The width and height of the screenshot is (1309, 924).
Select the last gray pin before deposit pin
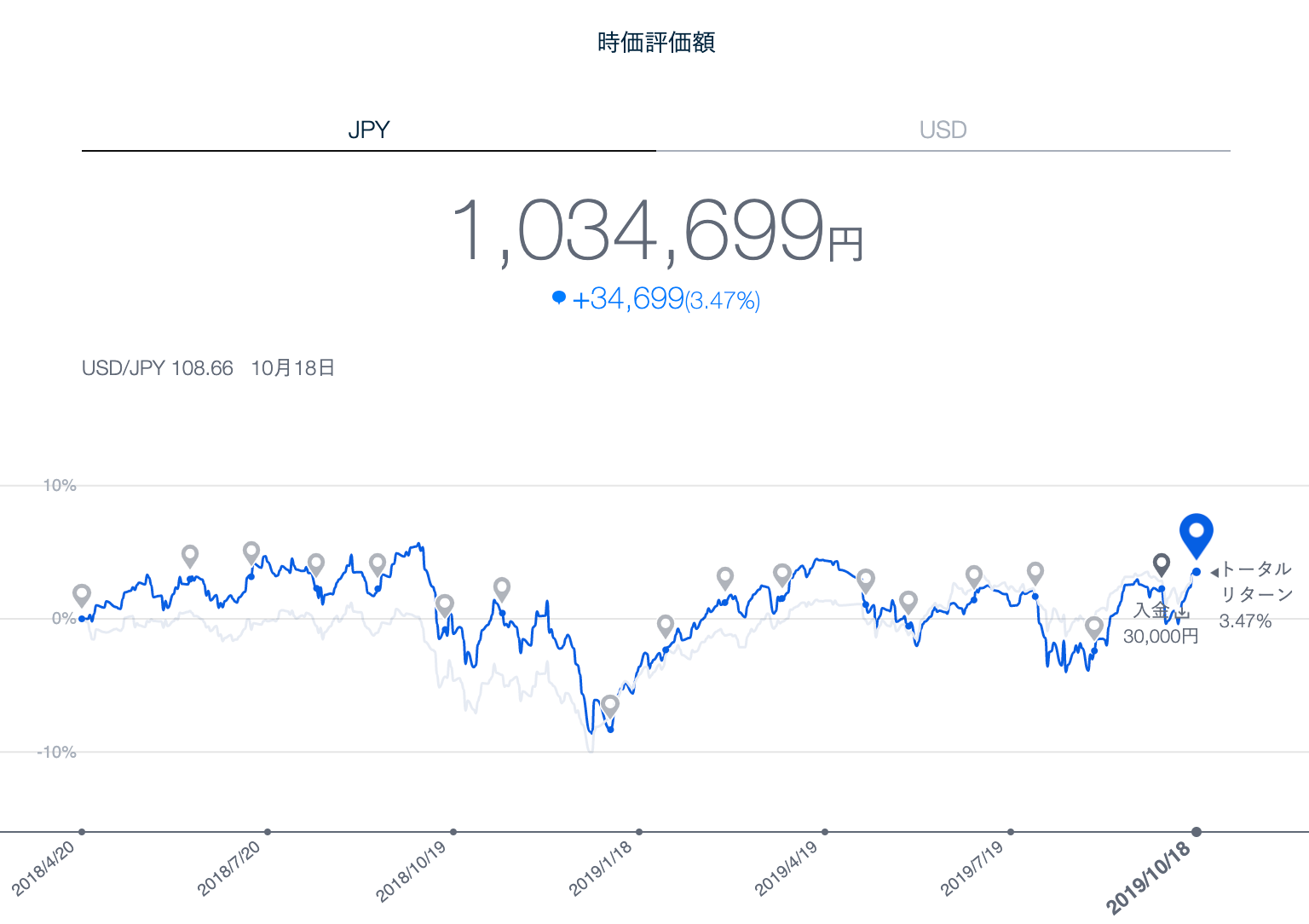tap(1094, 627)
